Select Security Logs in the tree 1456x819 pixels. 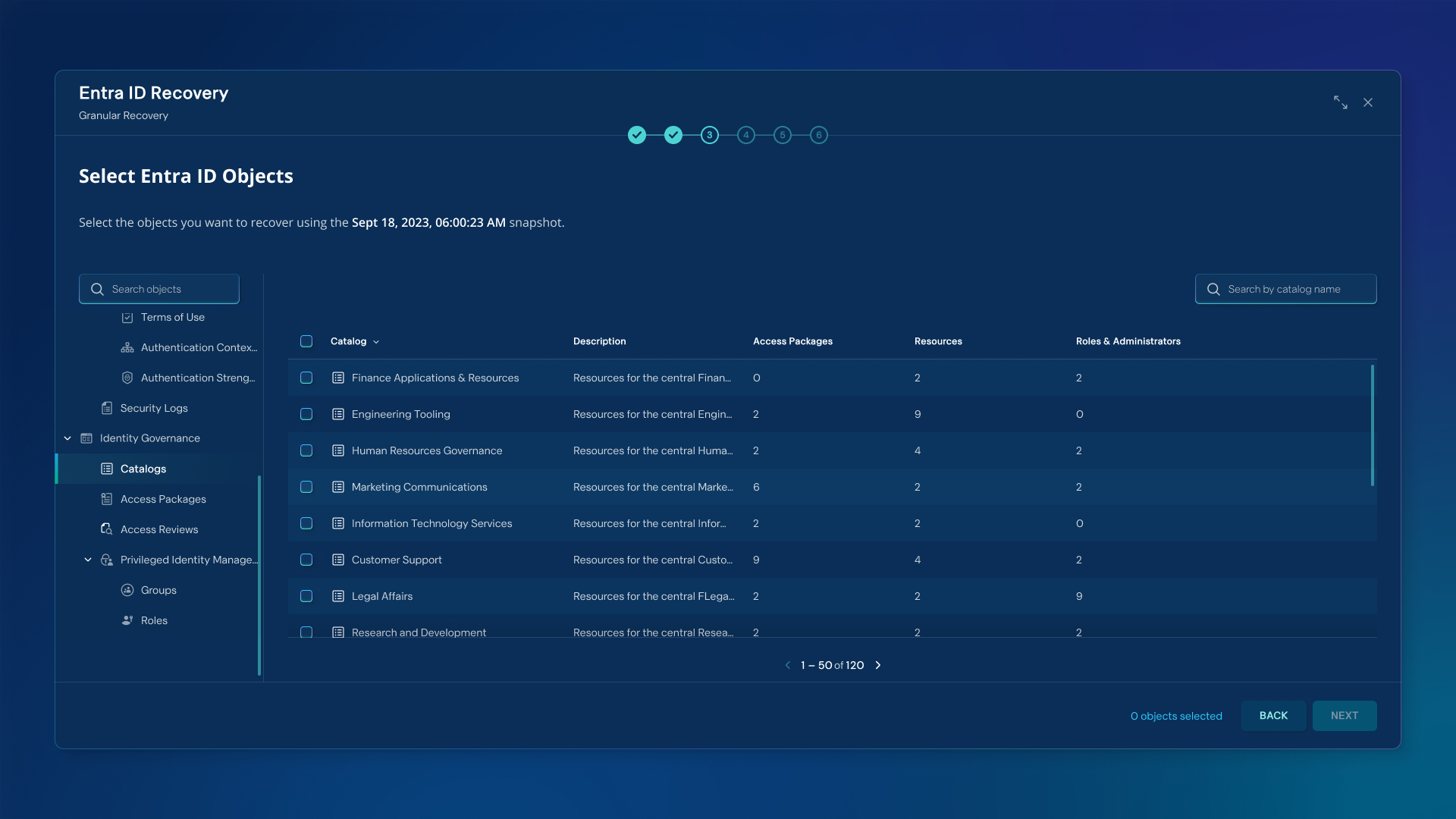point(154,409)
